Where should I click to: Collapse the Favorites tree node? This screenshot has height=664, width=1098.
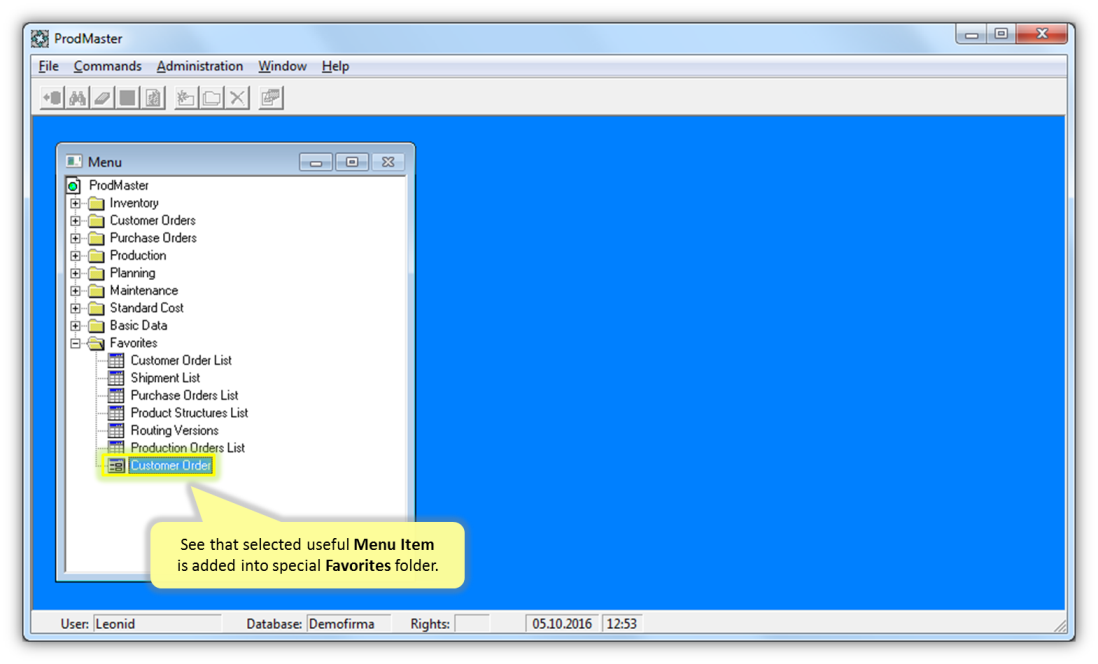(x=76, y=343)
